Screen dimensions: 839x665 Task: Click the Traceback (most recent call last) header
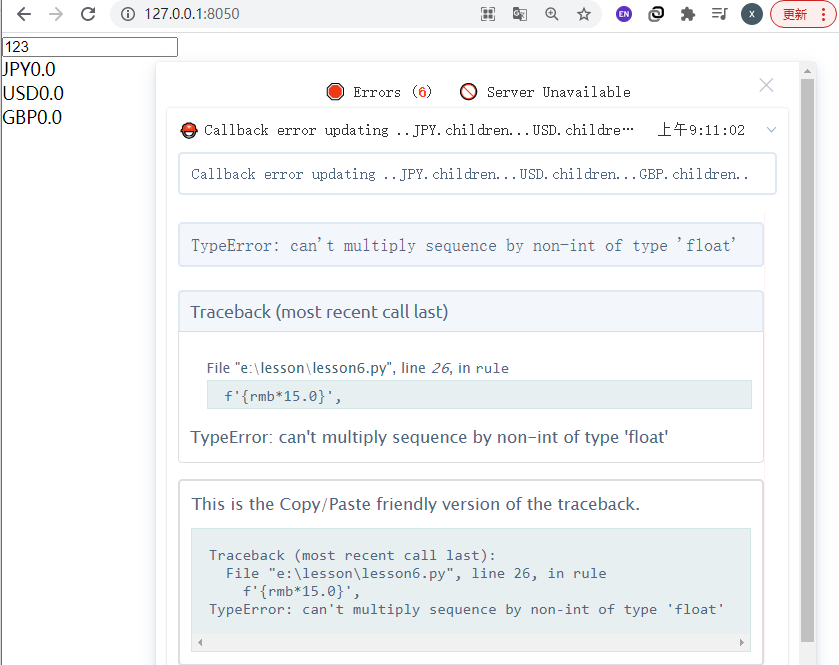coord(471,311)
